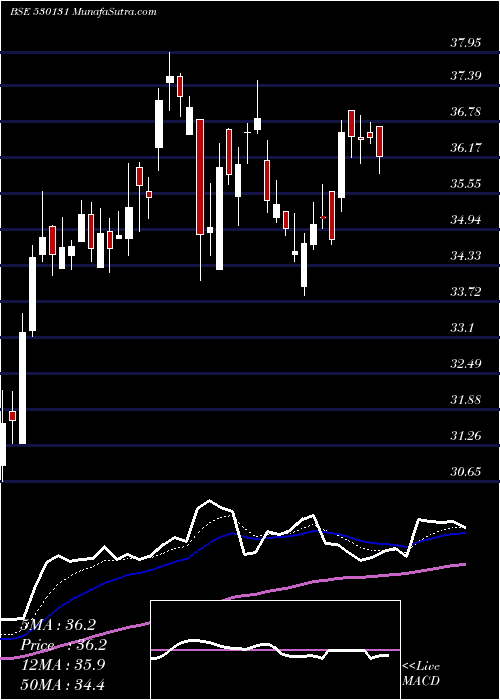
Task: Click inside the MACD inset chart
Action: pos(275,650)
